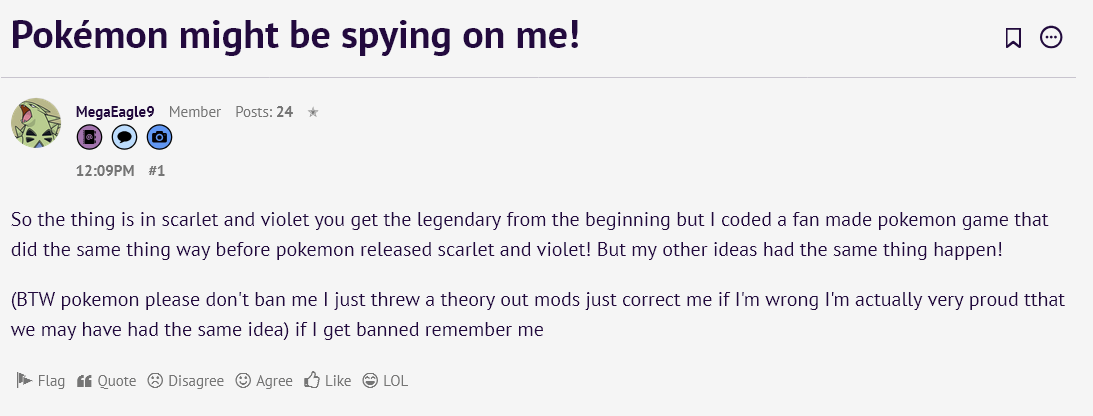This screenshot has width=1093, height=416.
Task: Click the #1 post number permalink
Action: coord(156,171)
